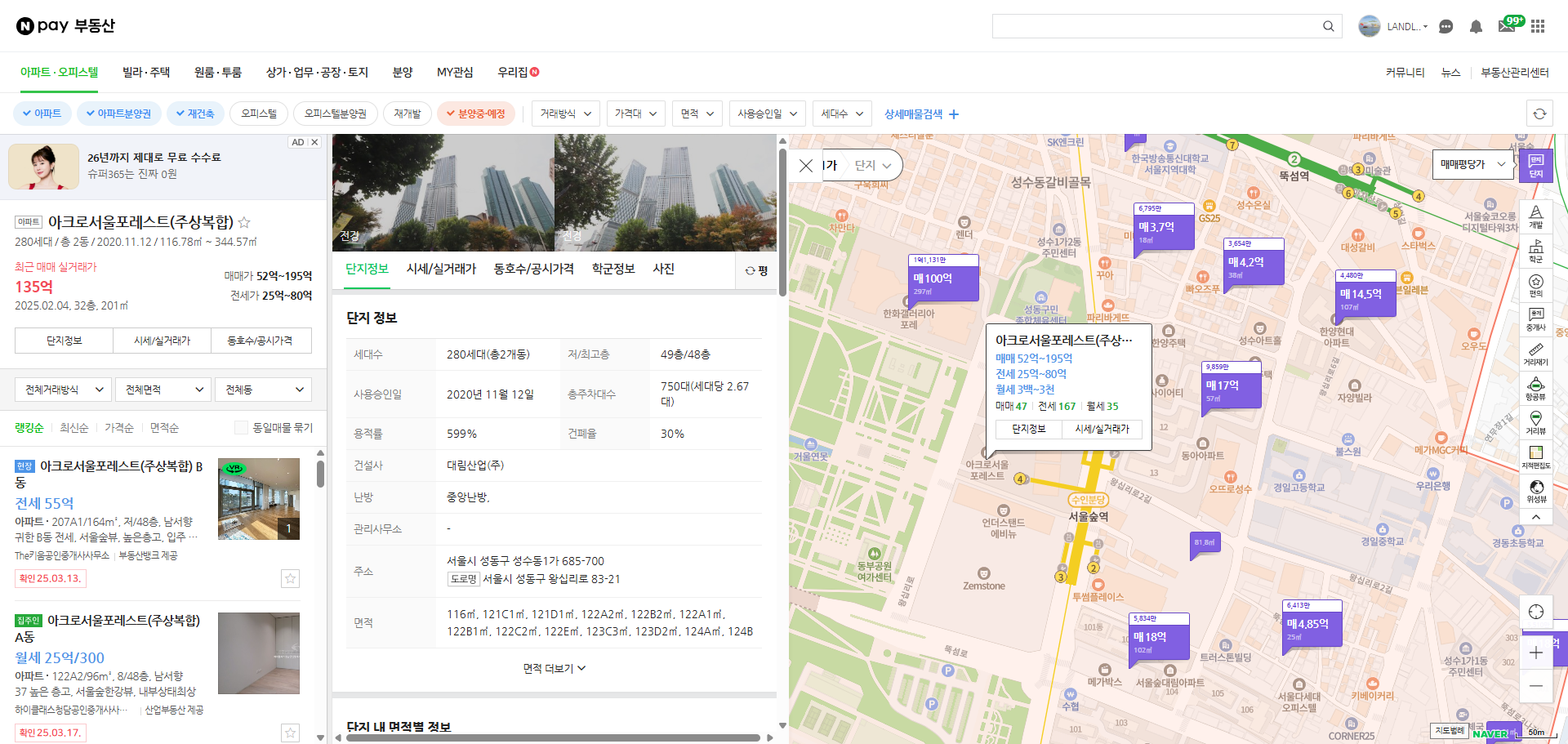Viewport: 1568px width, 744px height.
Task: Switch to 위성뷰 satellite view
Action: 1536,492
